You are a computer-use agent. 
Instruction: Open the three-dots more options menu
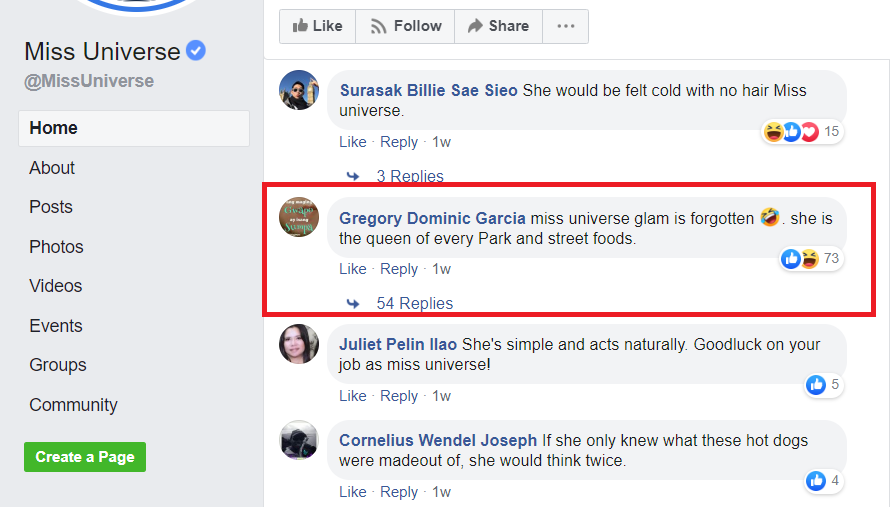tap(565, 26)
